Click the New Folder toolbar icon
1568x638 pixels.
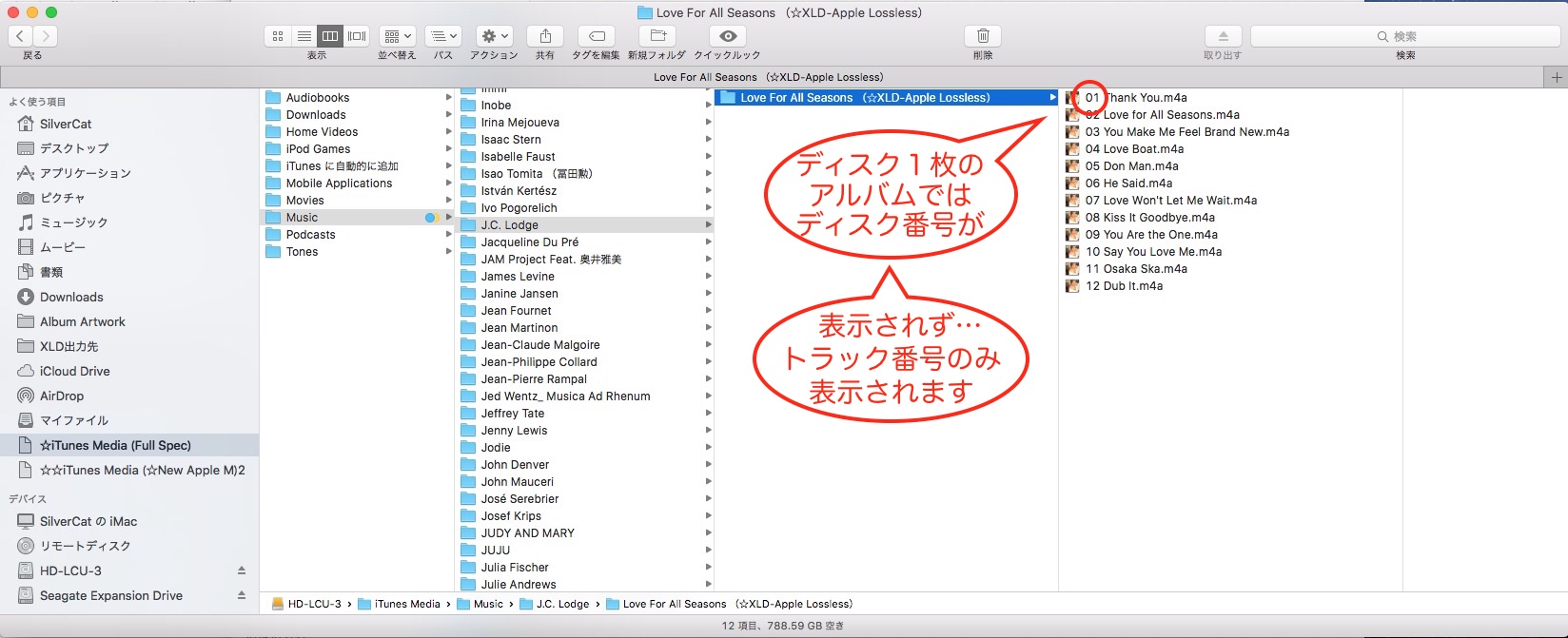pyautogui.click(x=657, y=36)
